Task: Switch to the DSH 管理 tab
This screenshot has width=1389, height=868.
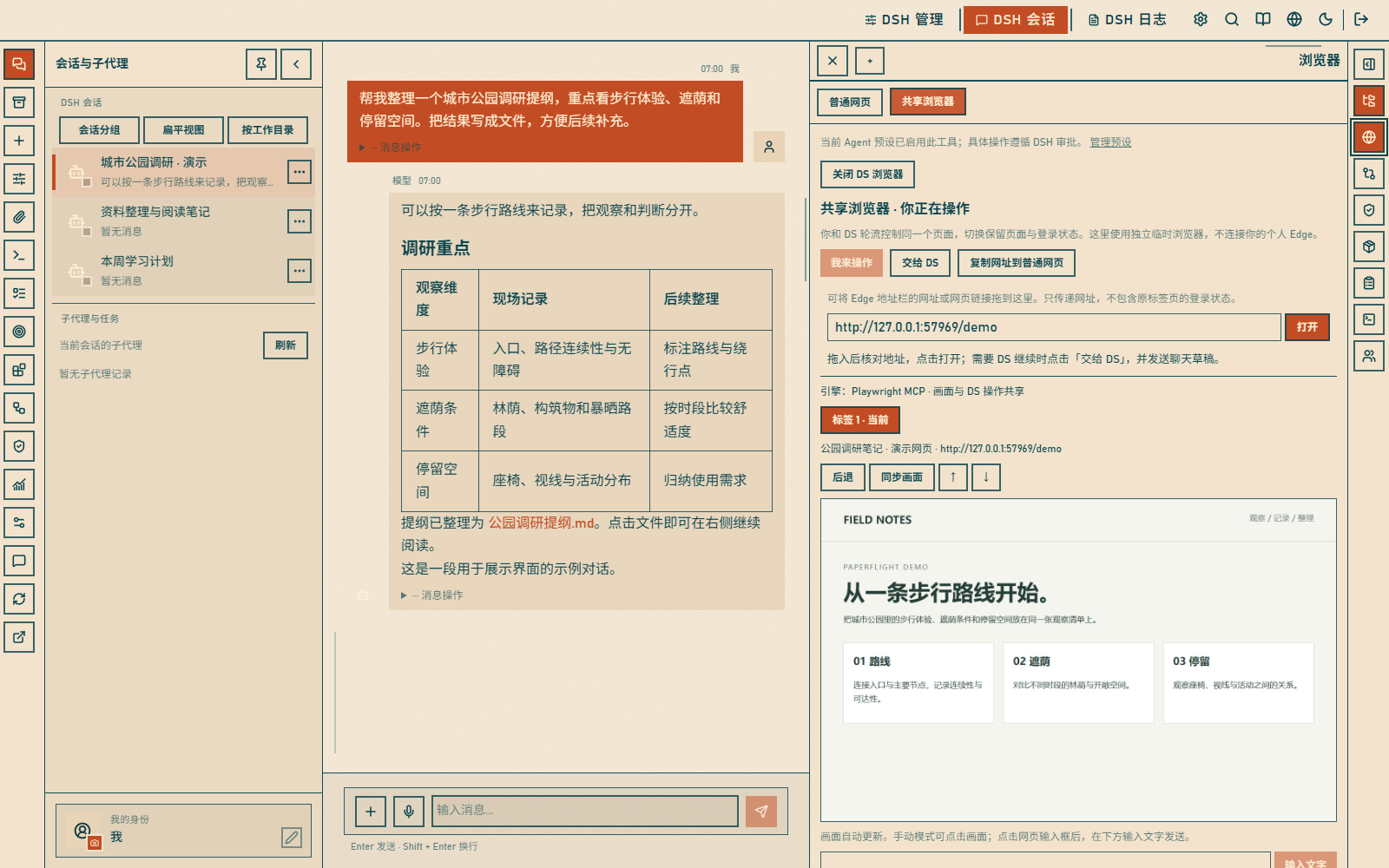Action: 904,19
